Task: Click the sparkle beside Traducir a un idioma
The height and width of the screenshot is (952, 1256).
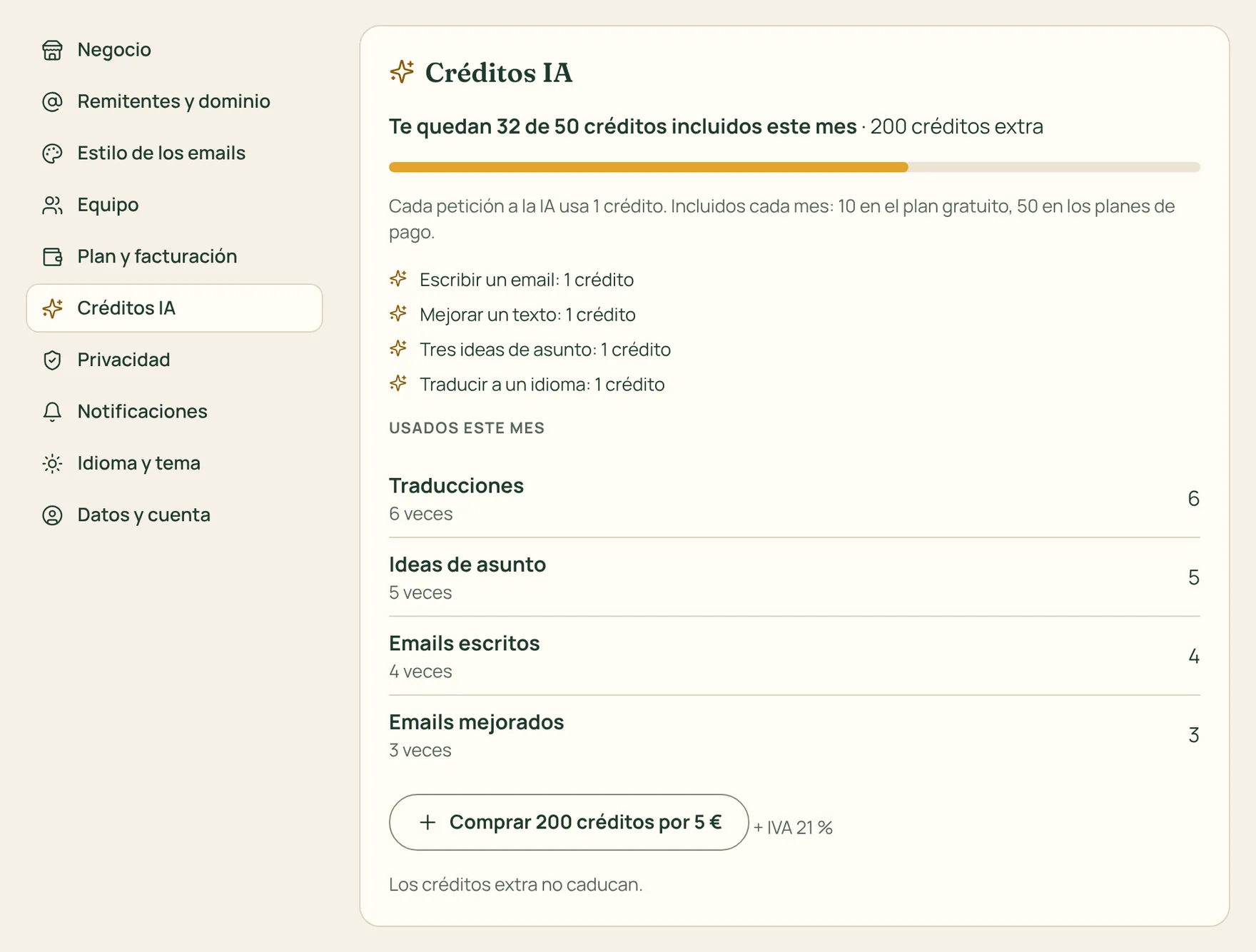Action: (398, 384)
